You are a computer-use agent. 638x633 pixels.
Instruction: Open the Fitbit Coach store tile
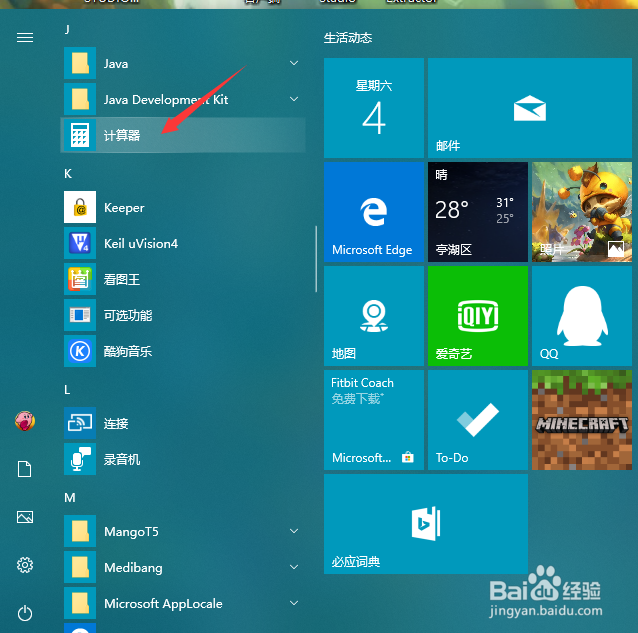point(374,420)
